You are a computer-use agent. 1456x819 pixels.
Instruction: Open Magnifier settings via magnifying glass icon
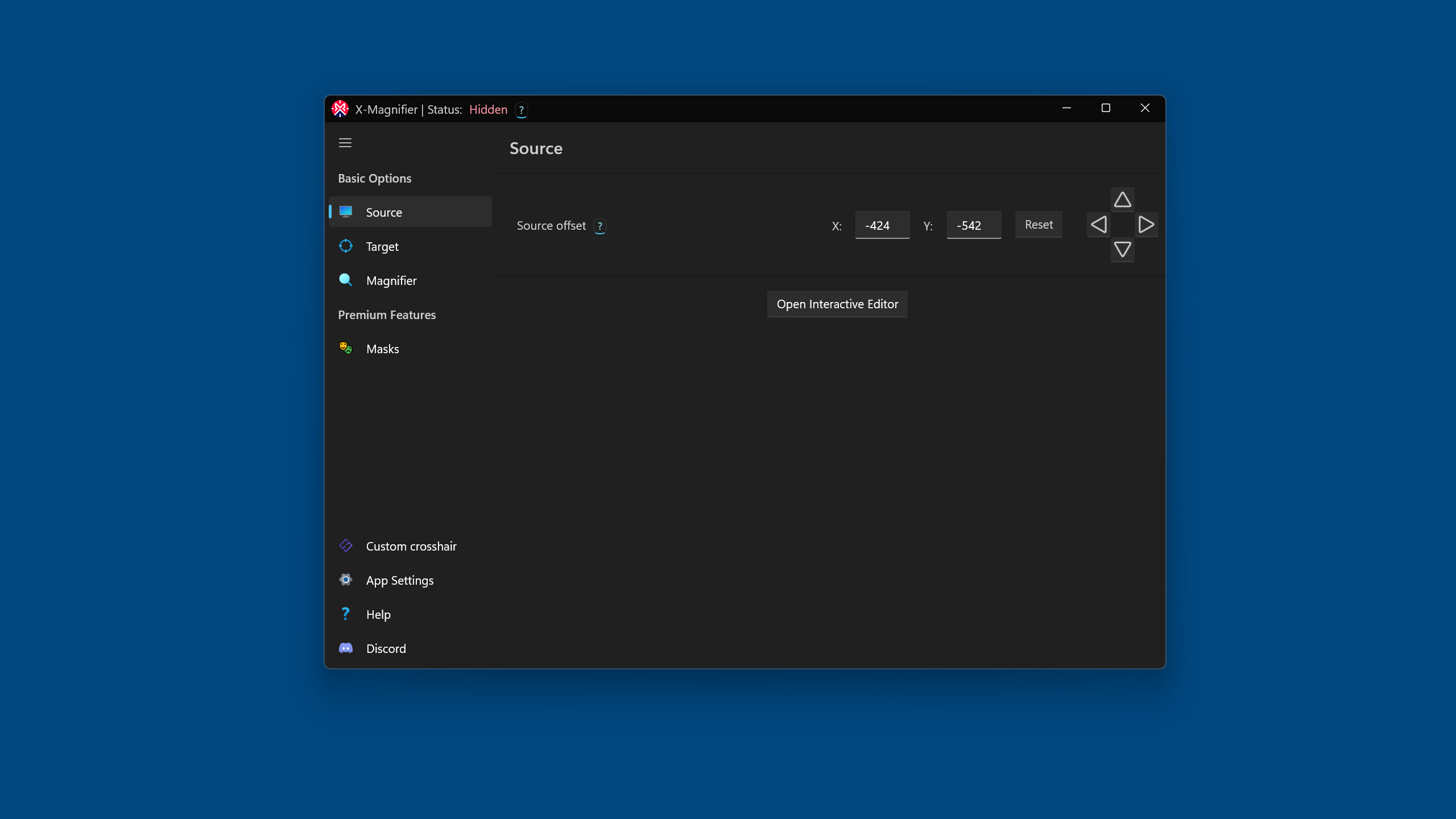tap(346, 280)
